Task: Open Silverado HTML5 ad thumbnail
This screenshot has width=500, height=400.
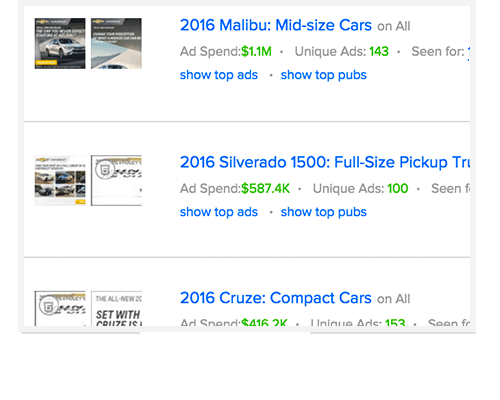Action: click(116, 180)
